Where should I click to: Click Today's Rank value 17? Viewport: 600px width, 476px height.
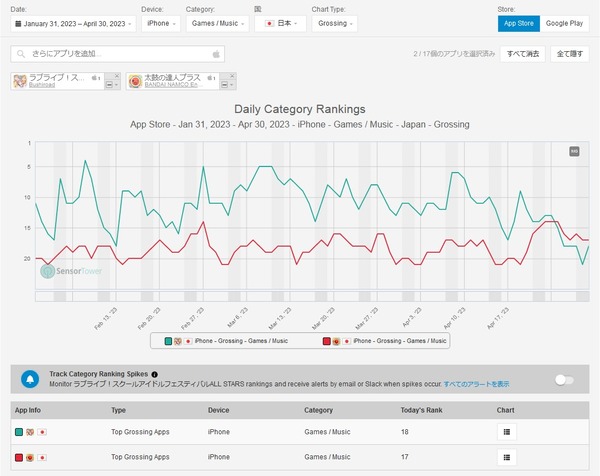404,457
